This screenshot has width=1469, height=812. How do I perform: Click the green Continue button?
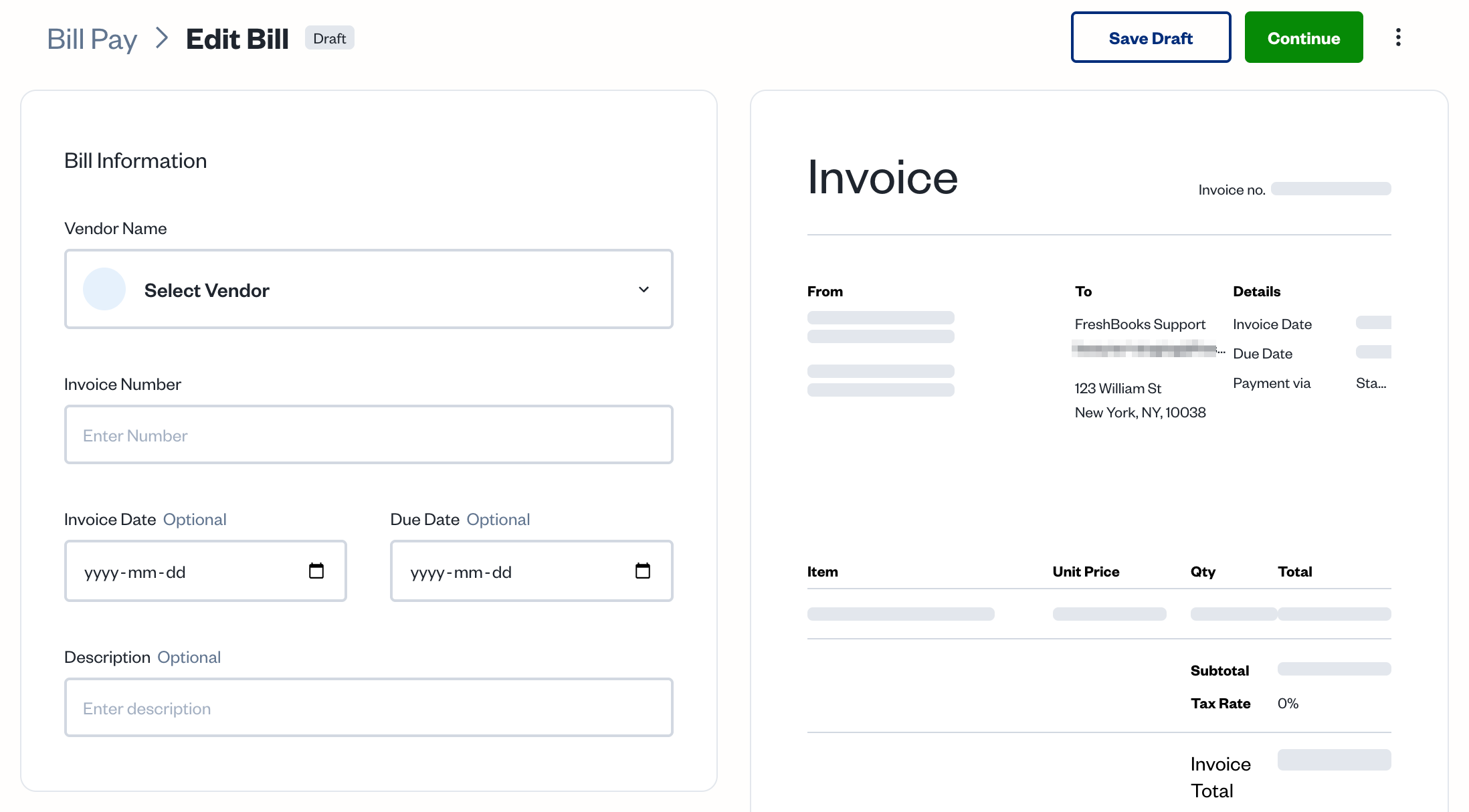[x=1304, y=37]
